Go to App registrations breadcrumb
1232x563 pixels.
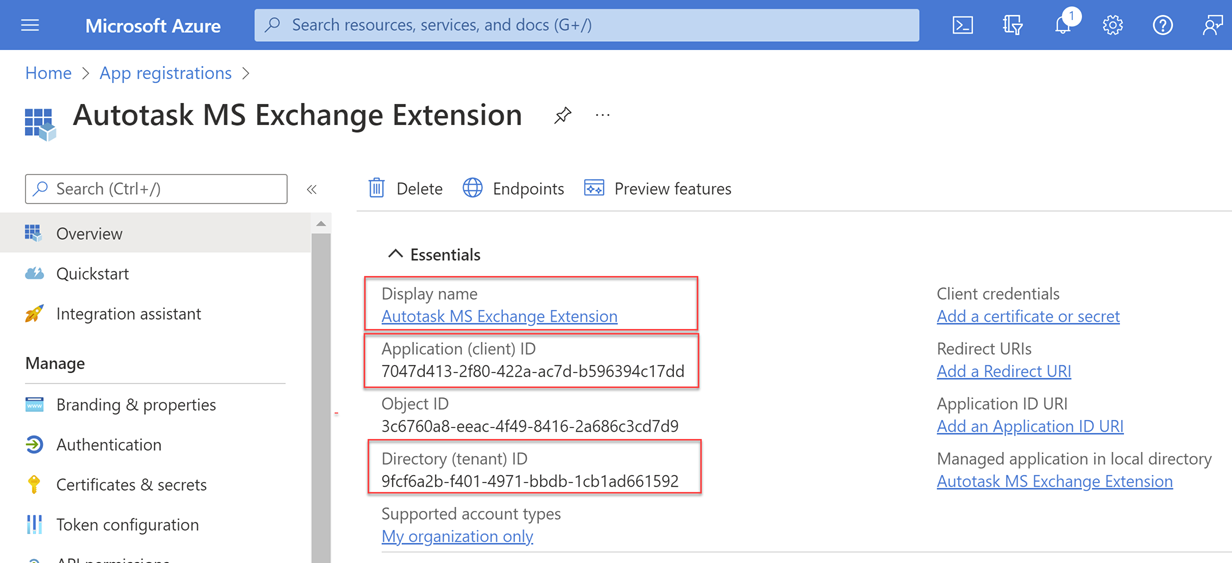tap(165, 73)
